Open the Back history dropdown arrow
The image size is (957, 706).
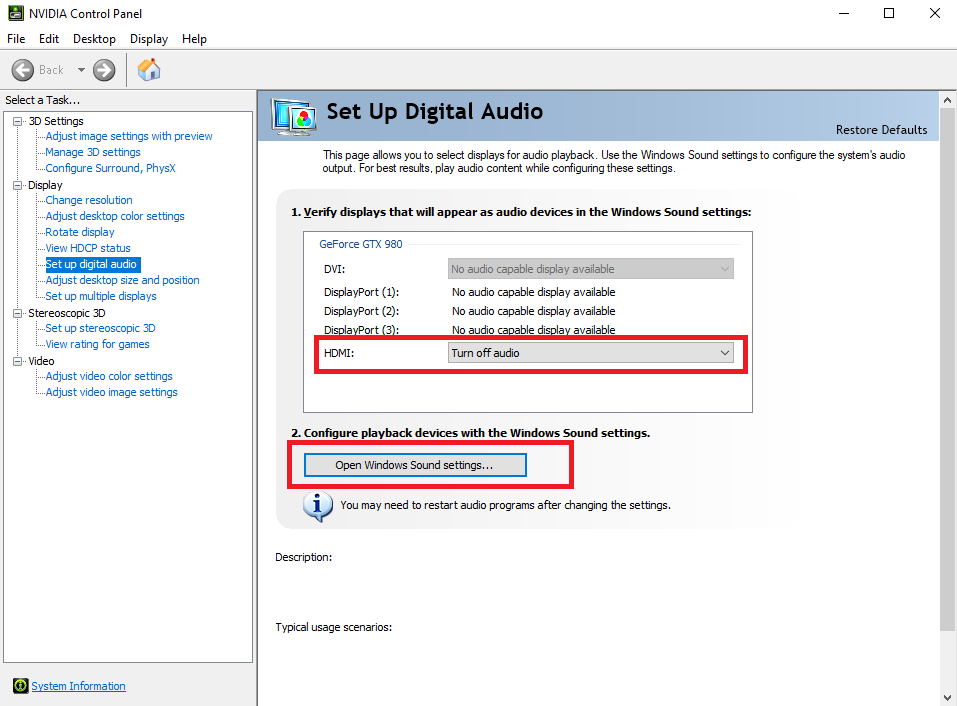coord(81,70)
